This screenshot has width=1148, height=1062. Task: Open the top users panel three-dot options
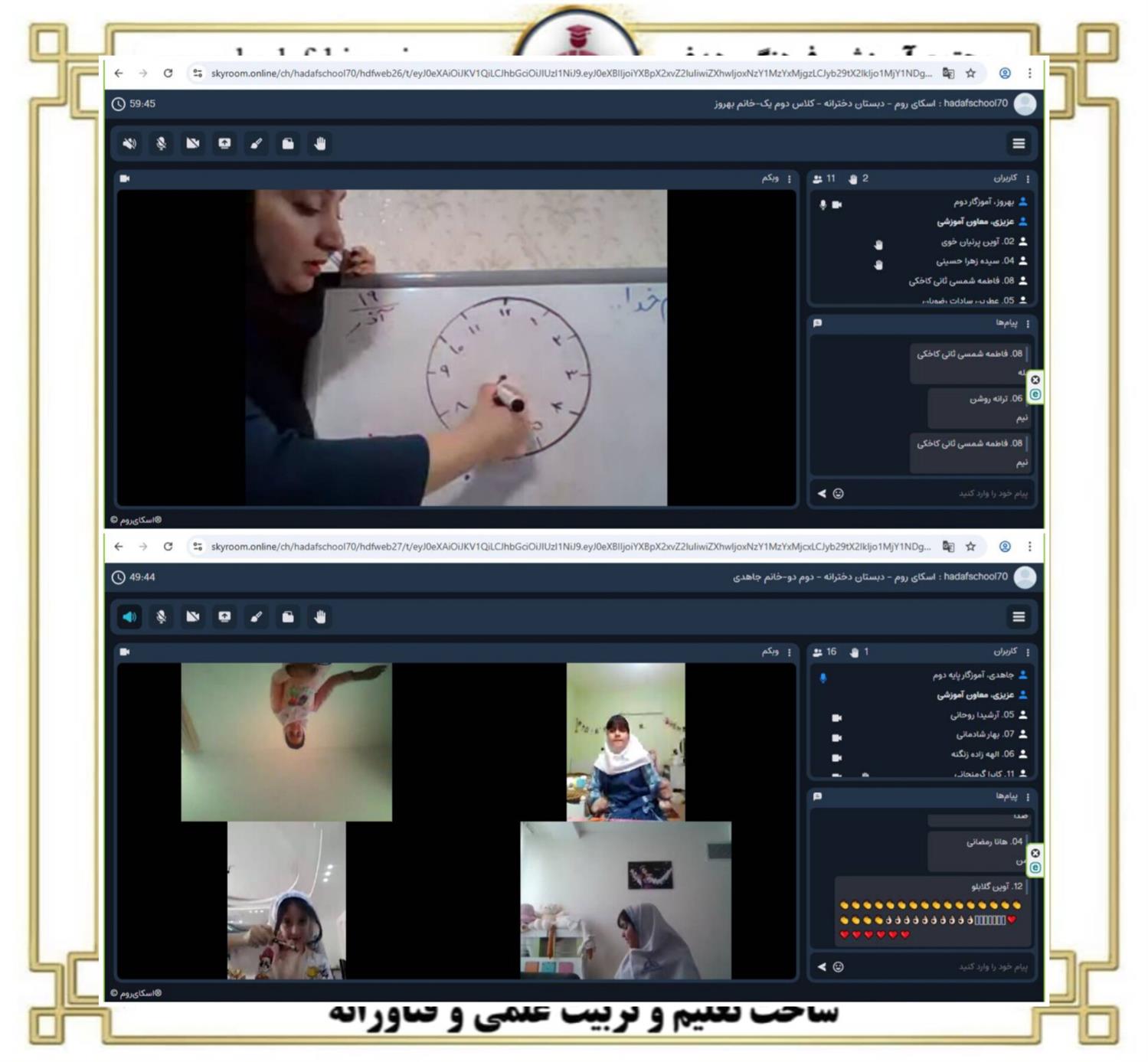coord(1028,179)
